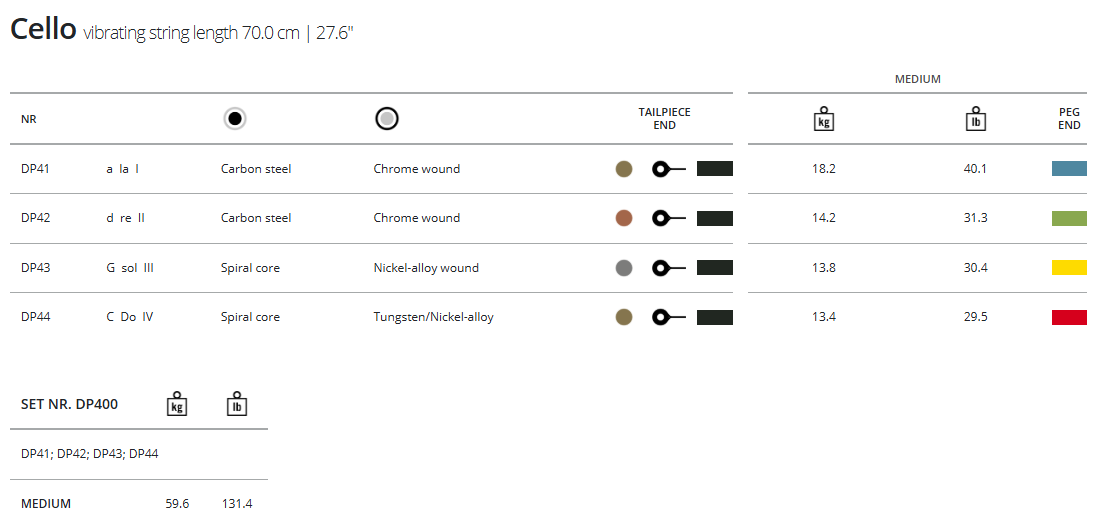Click the green peg end swatch for DP42
This screenshot has width=1099, height=528.
point(1069,218)
